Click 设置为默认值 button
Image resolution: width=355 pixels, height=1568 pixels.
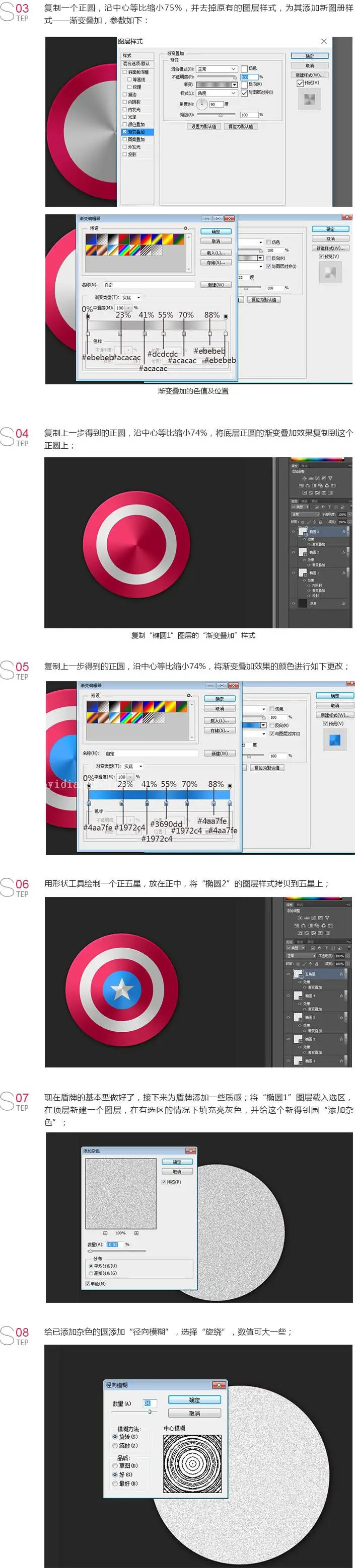point(204,127)
